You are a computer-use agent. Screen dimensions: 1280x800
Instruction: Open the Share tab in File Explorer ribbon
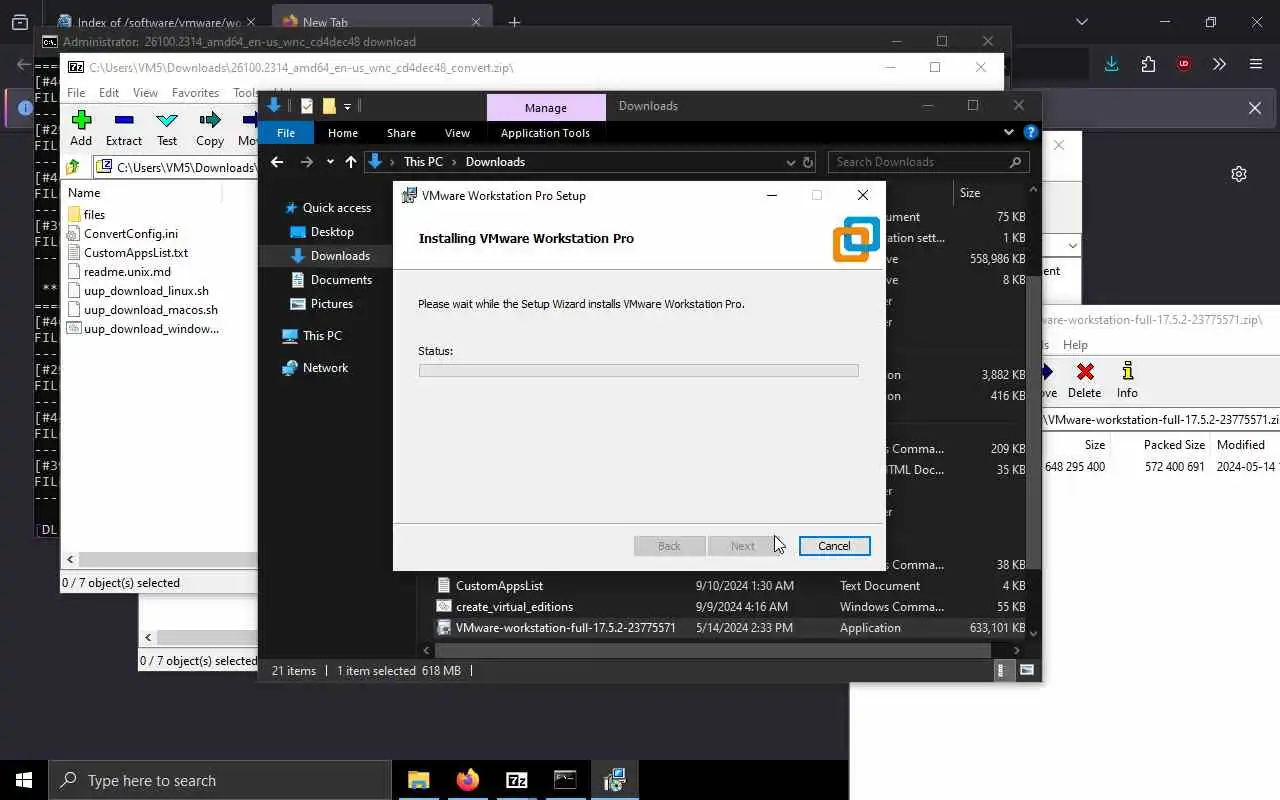(x=401, y=133)
